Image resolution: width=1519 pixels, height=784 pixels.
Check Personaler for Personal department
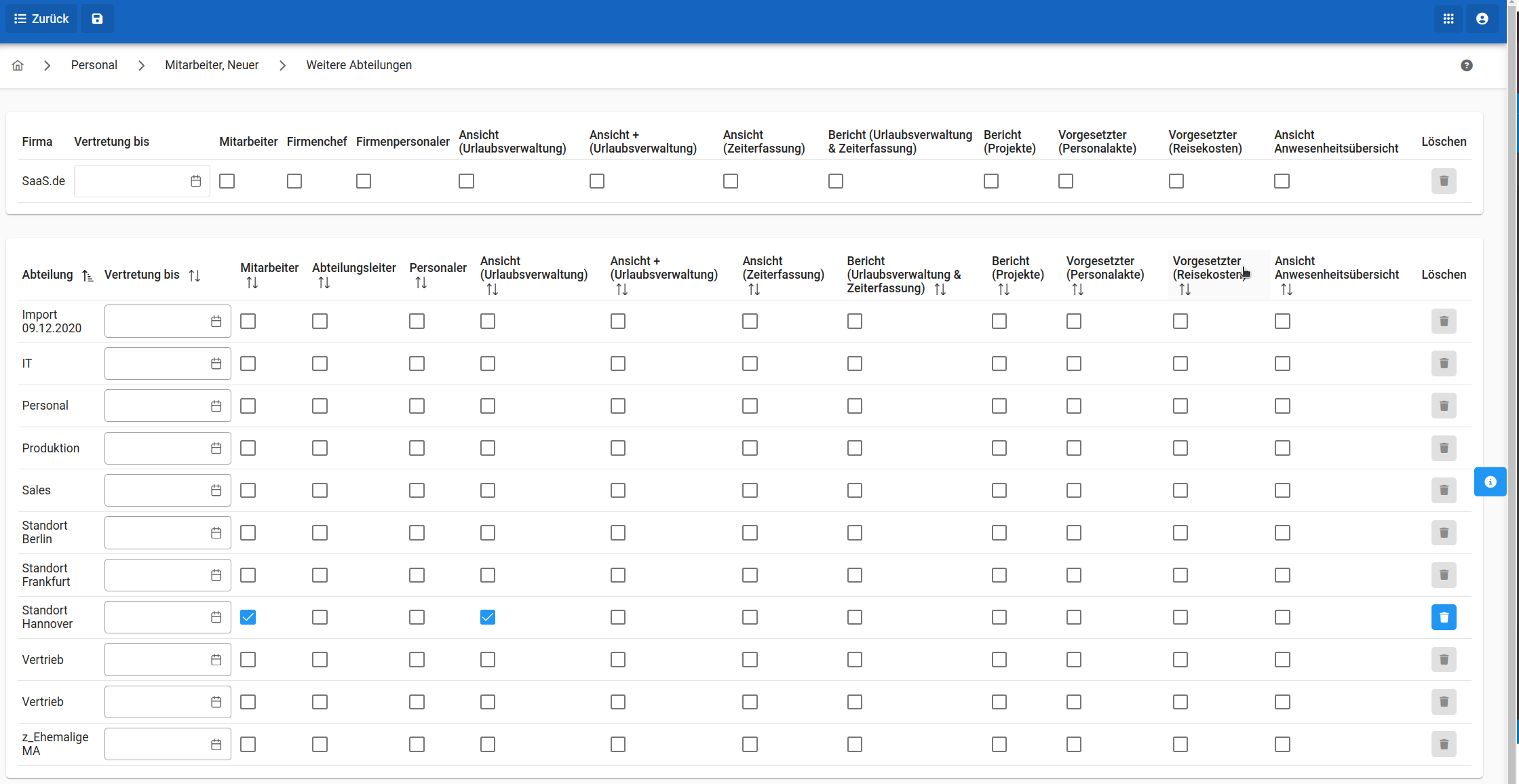[417, 406]
